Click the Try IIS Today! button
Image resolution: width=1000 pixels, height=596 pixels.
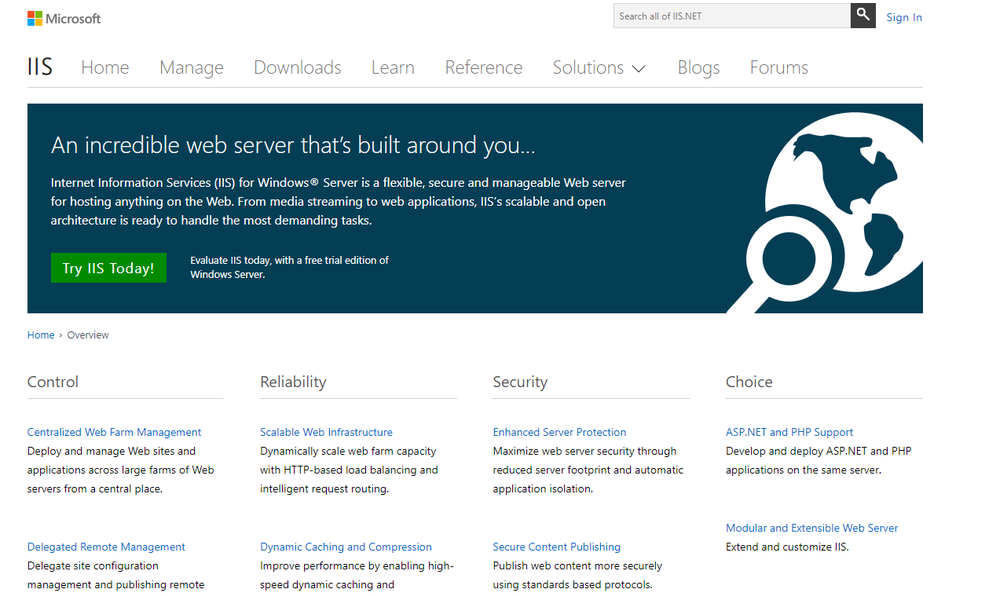tap(108, 268)
